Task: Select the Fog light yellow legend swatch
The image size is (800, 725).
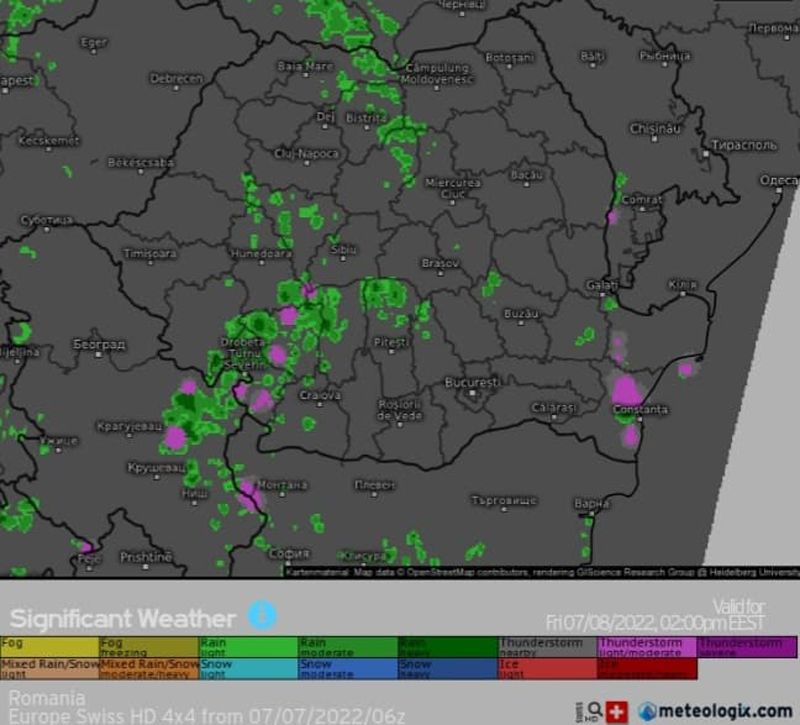Action: 49,646
